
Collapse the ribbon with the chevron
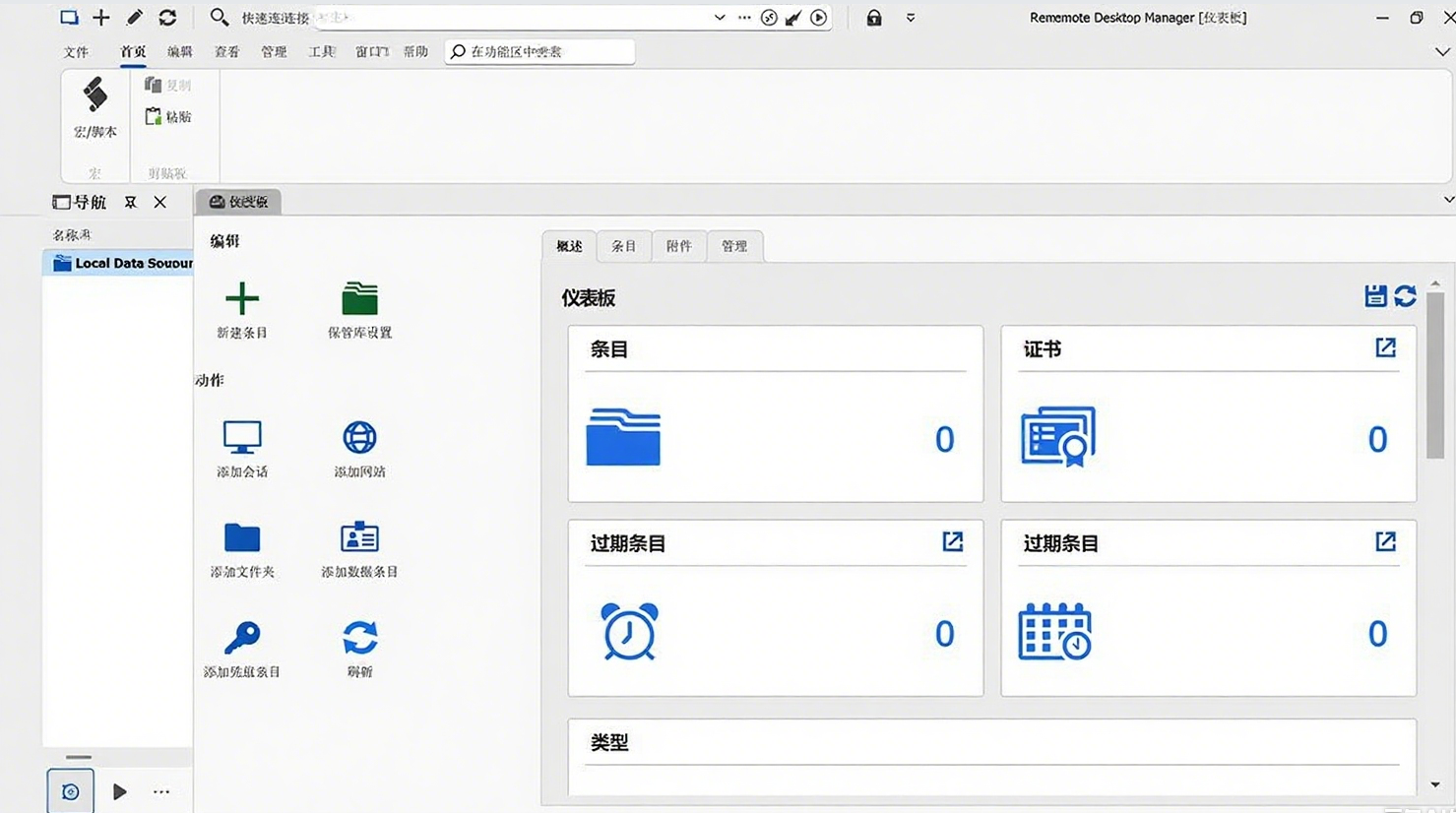[1442, 52]
